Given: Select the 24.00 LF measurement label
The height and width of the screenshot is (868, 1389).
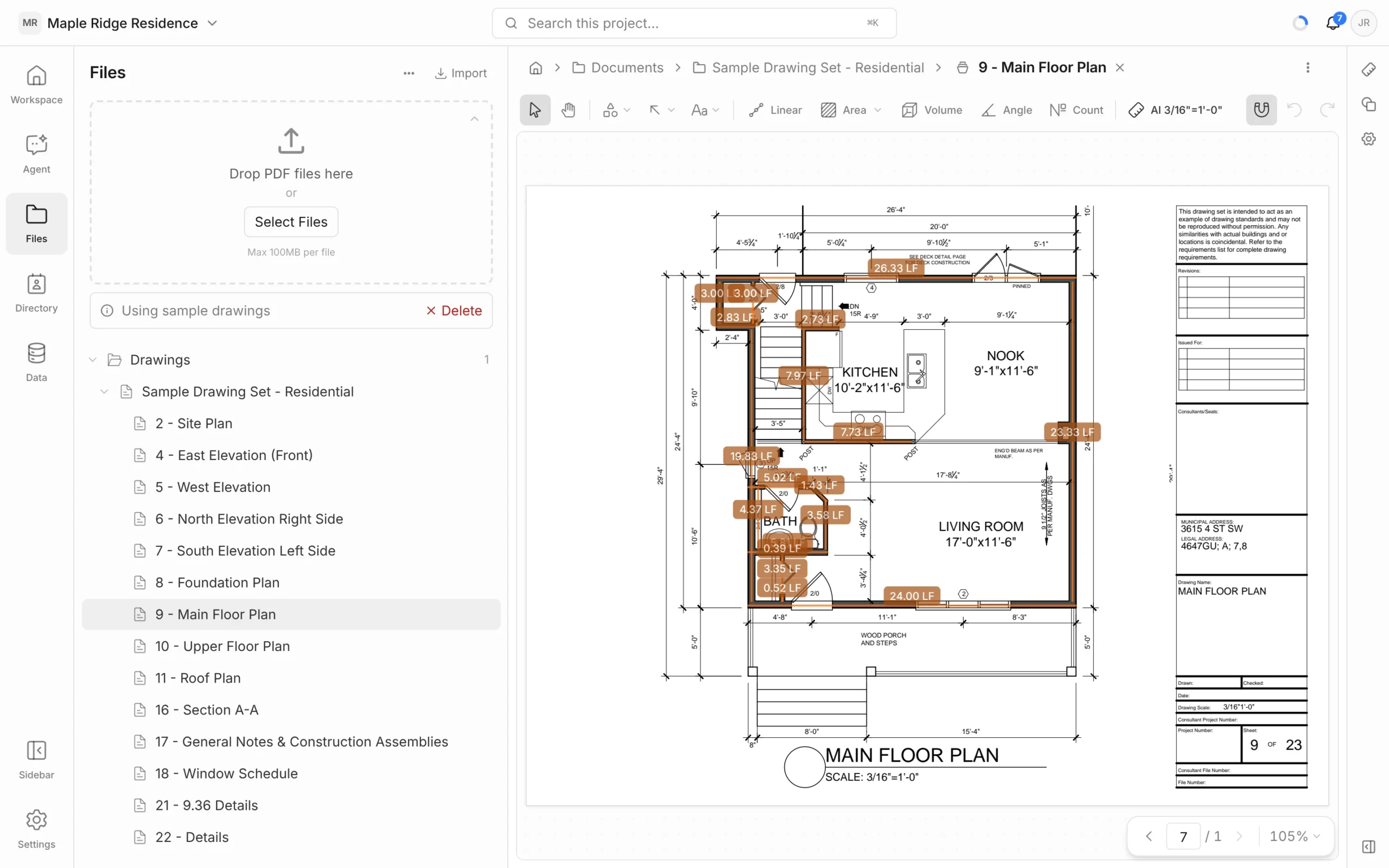Looking at the screenshot, I should (x=912, y=596).
